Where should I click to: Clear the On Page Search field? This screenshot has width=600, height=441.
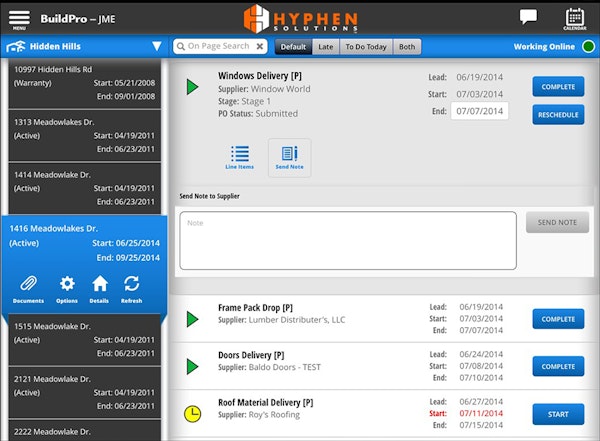260,46
